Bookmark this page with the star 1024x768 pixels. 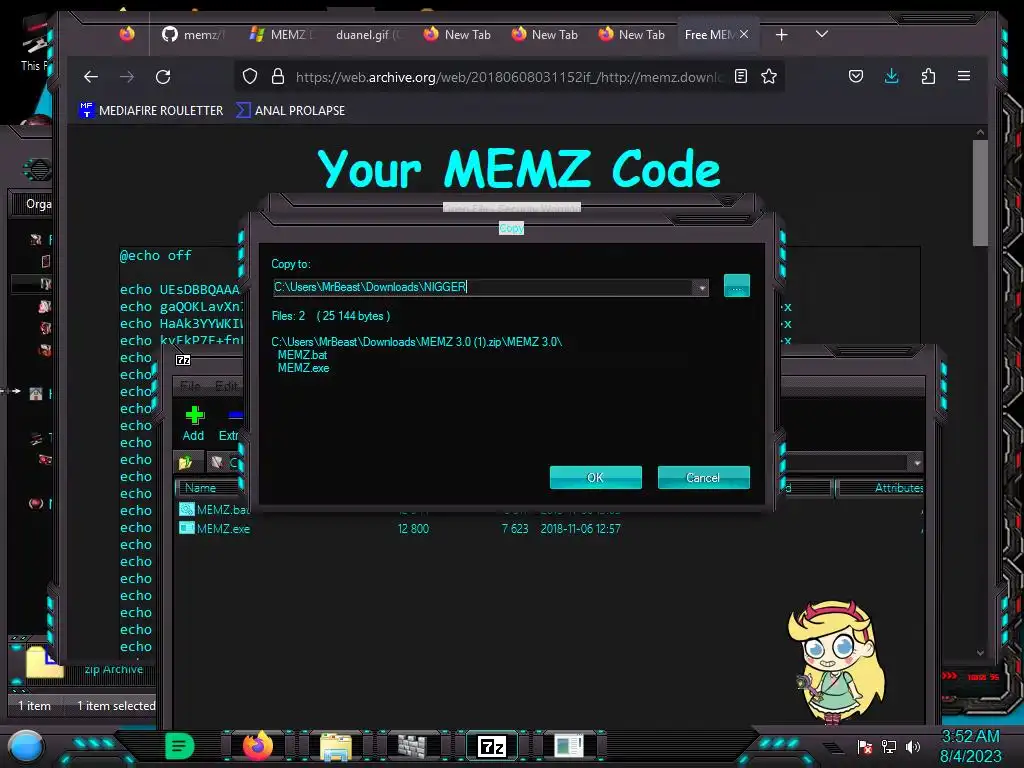[769, 77]
